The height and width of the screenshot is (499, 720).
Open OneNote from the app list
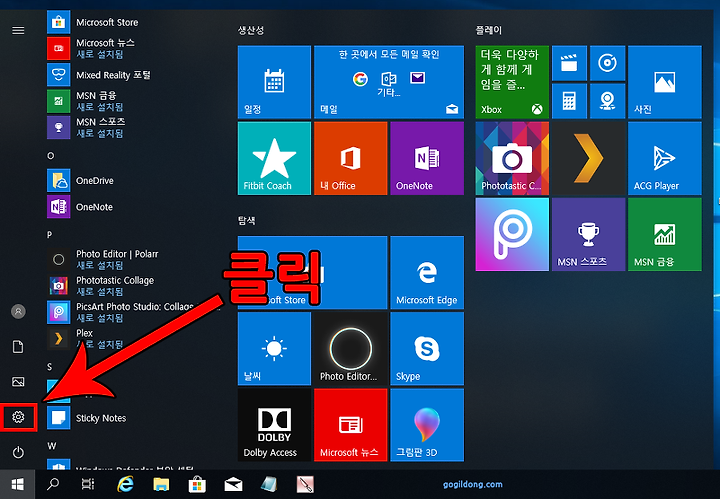click(x=133, y=207)
